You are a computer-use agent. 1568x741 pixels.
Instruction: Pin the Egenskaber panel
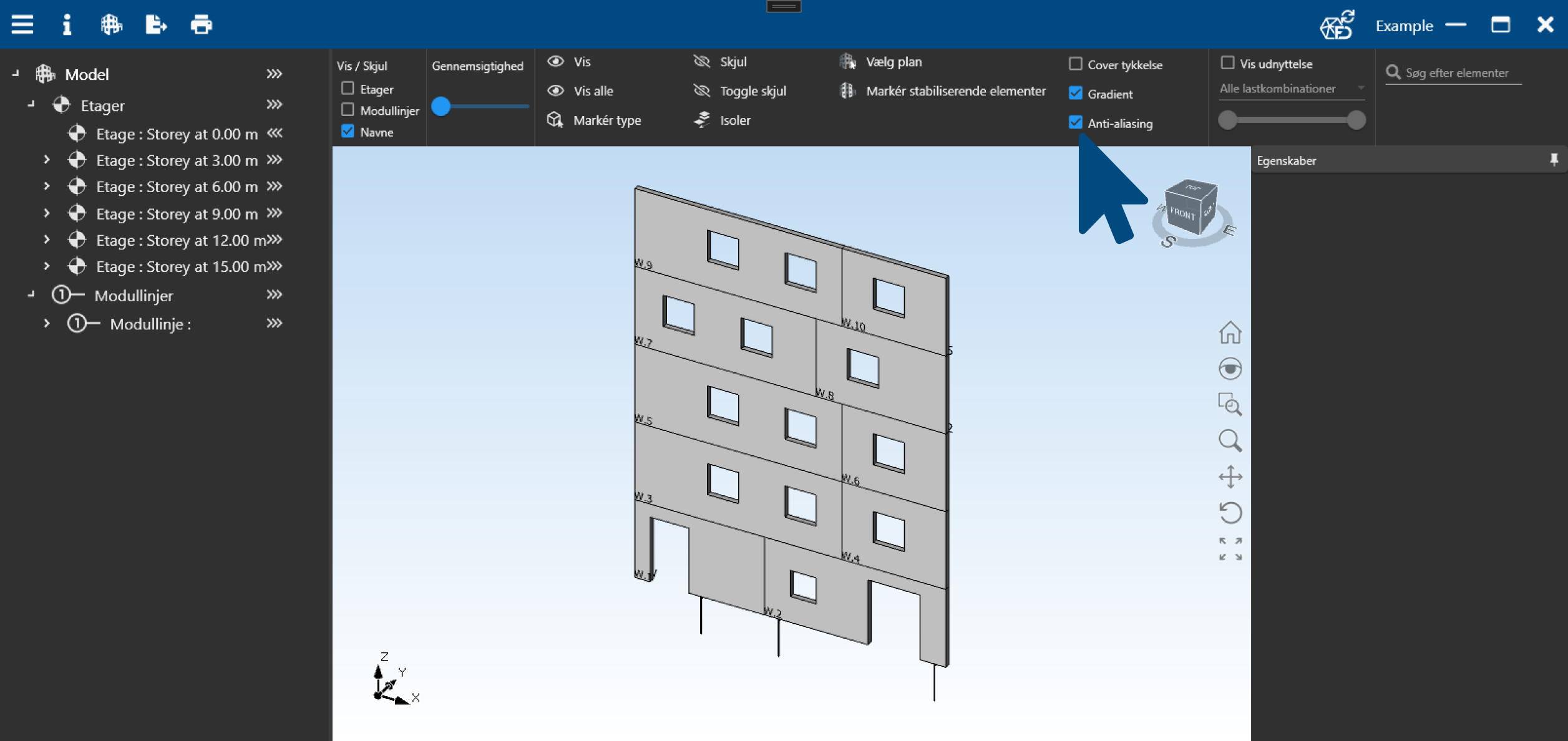(x=1554, y=160)
